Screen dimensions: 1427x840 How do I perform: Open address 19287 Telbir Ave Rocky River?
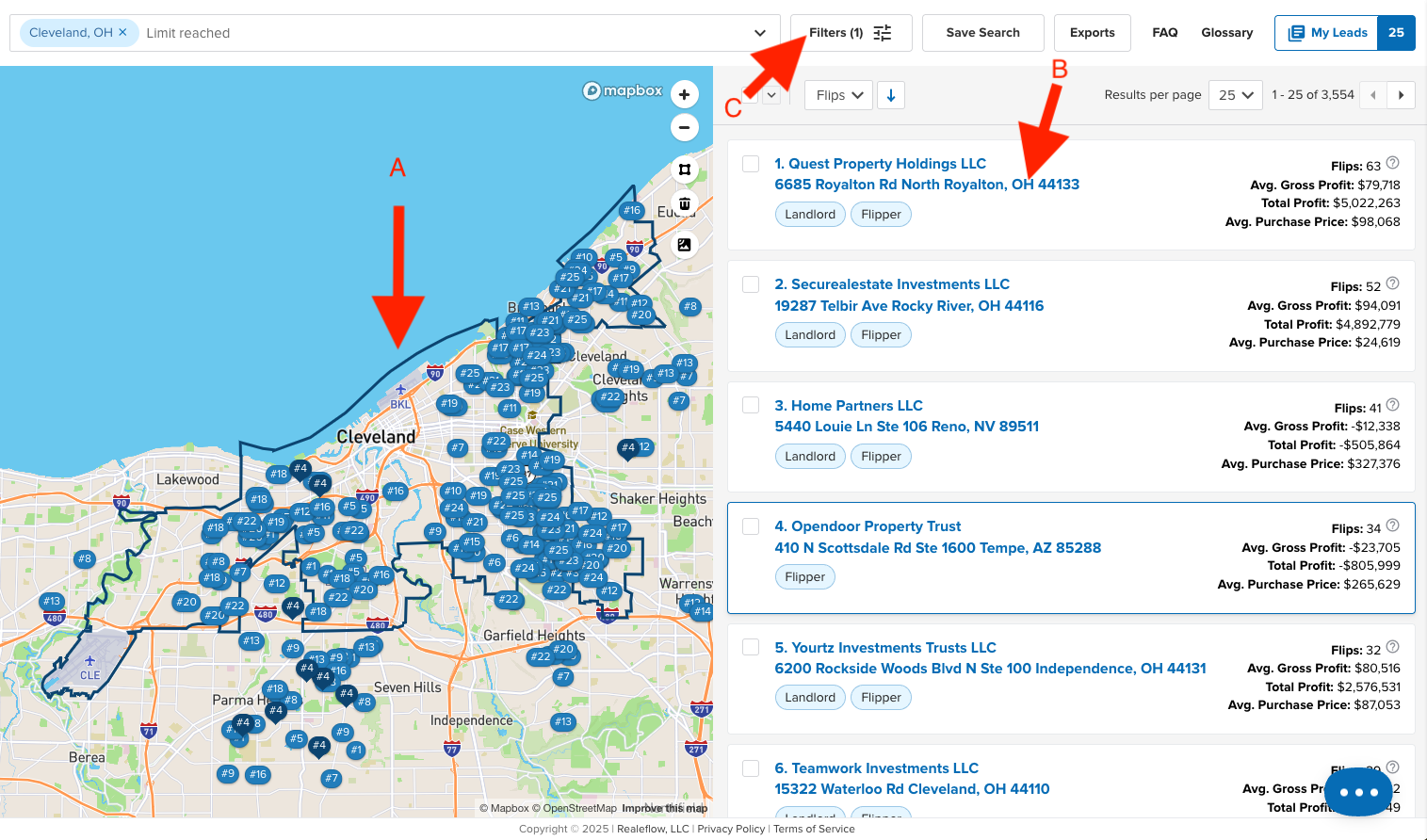pyautogui.click(x=909, y=306)
